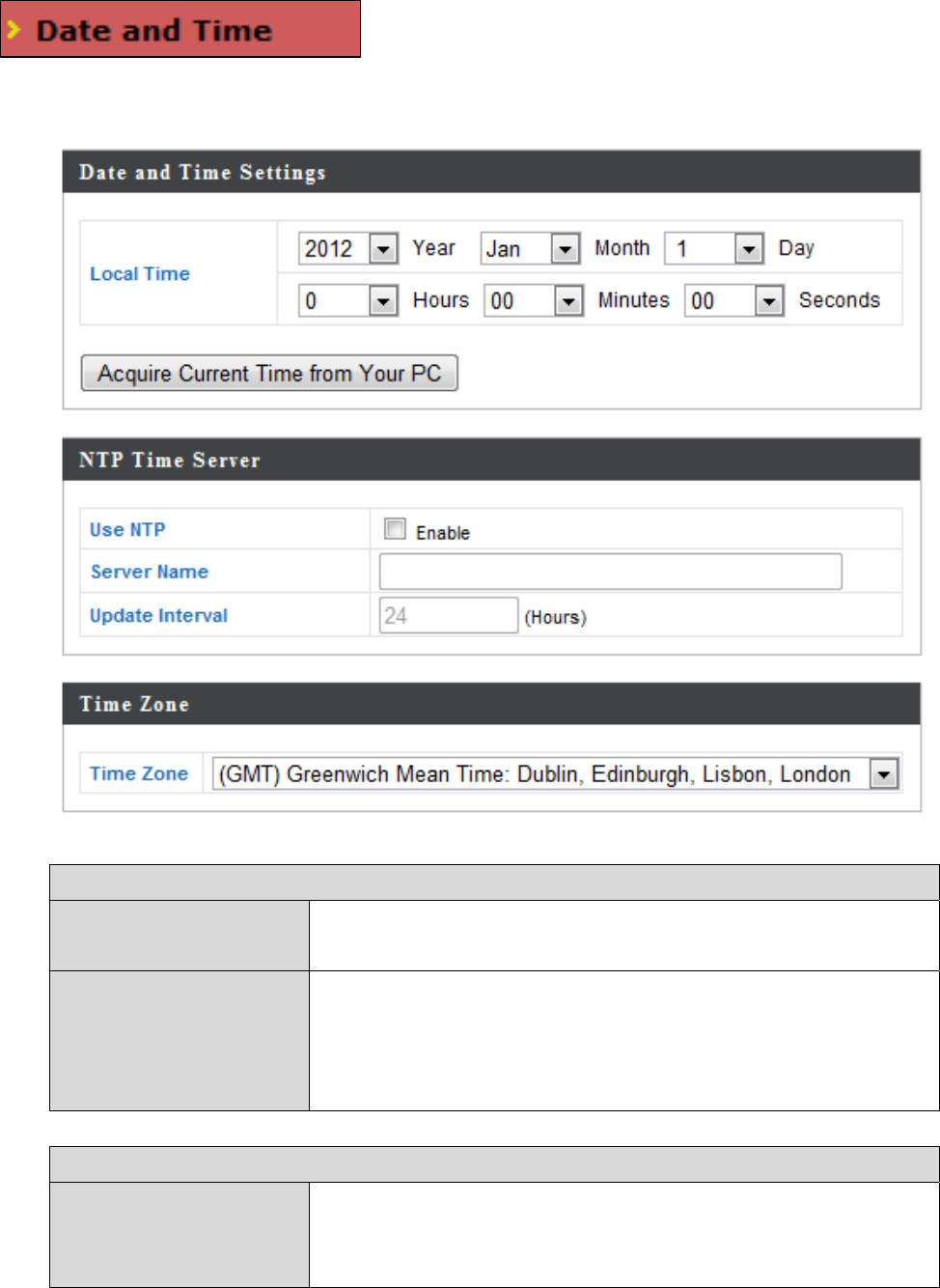Click the yellow arrow beside Date and Time

tap(14, 31)
